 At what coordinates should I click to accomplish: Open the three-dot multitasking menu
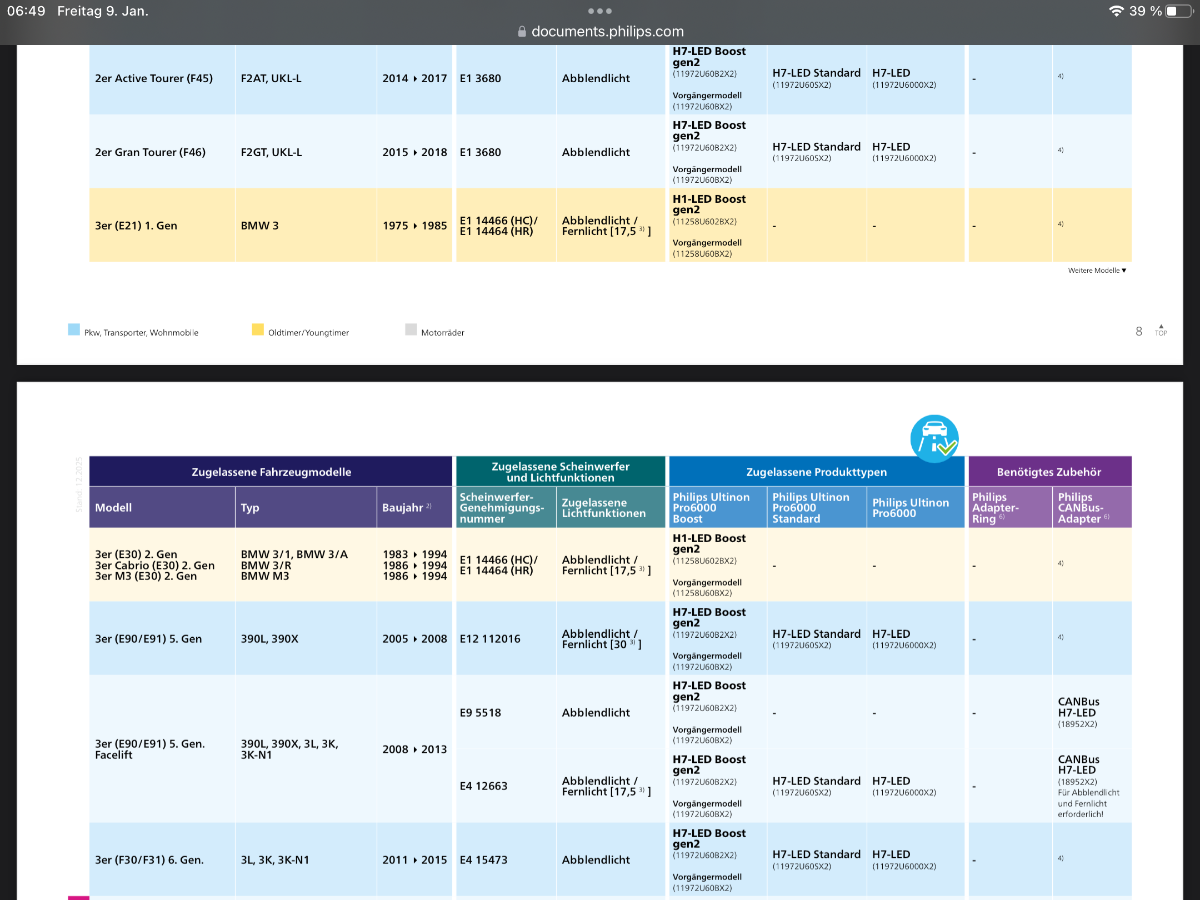tap(599, 11)
